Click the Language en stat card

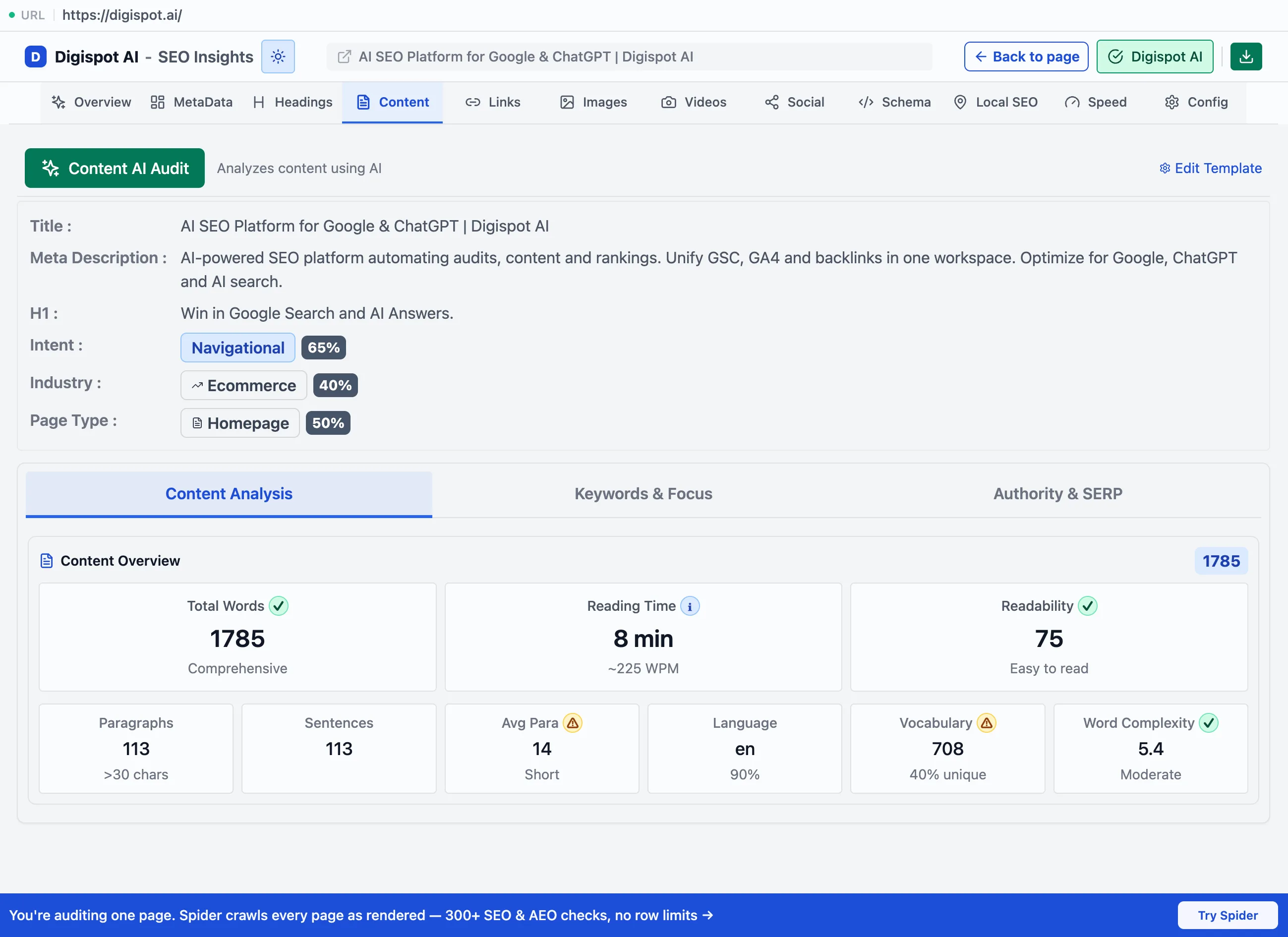[x=745, y=749]
